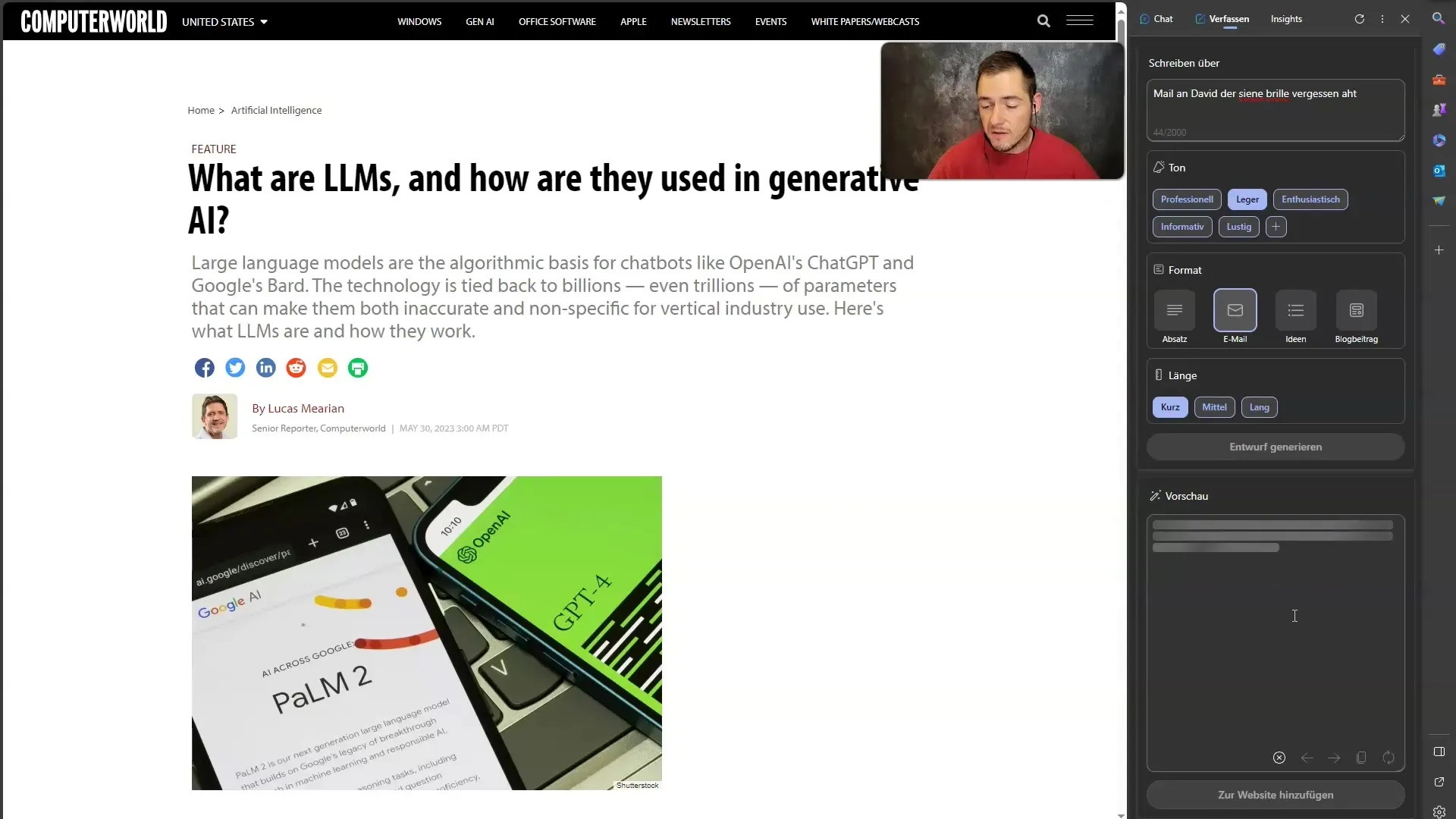This screenshot has width=1456, height=819.
Task: Expand the Länge section options
Action: point(1183,374)
